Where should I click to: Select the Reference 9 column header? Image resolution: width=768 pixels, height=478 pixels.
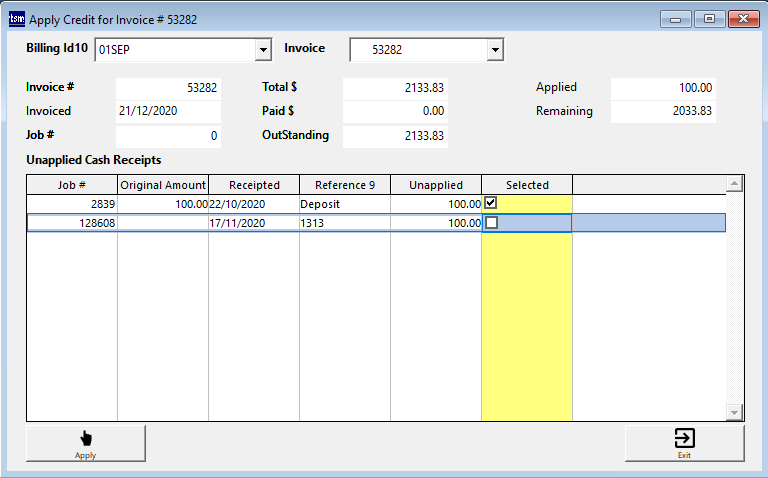click(x=345, y=185)
